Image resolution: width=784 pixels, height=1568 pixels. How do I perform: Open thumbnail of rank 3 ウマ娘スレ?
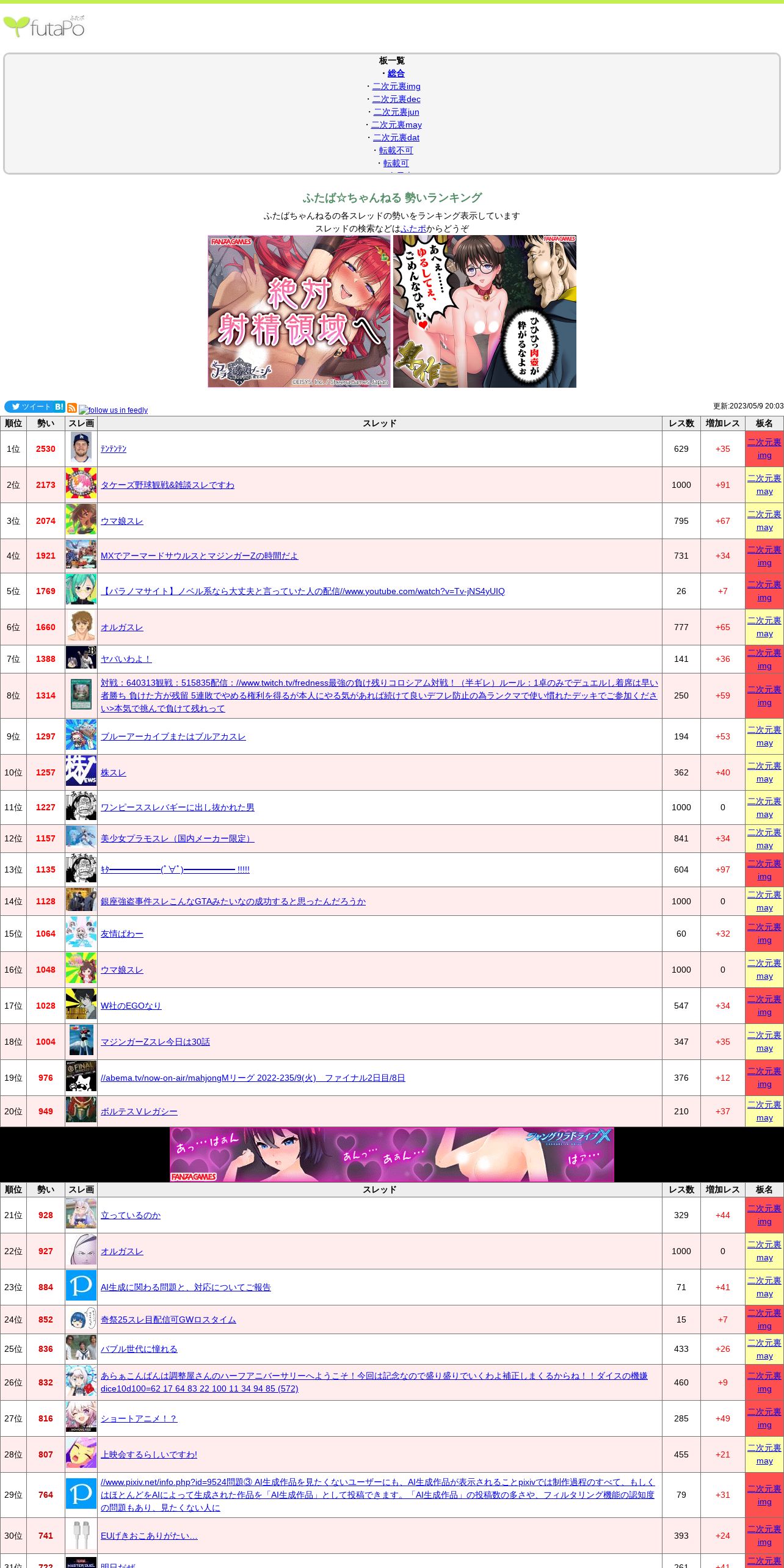tap(81, 520)
